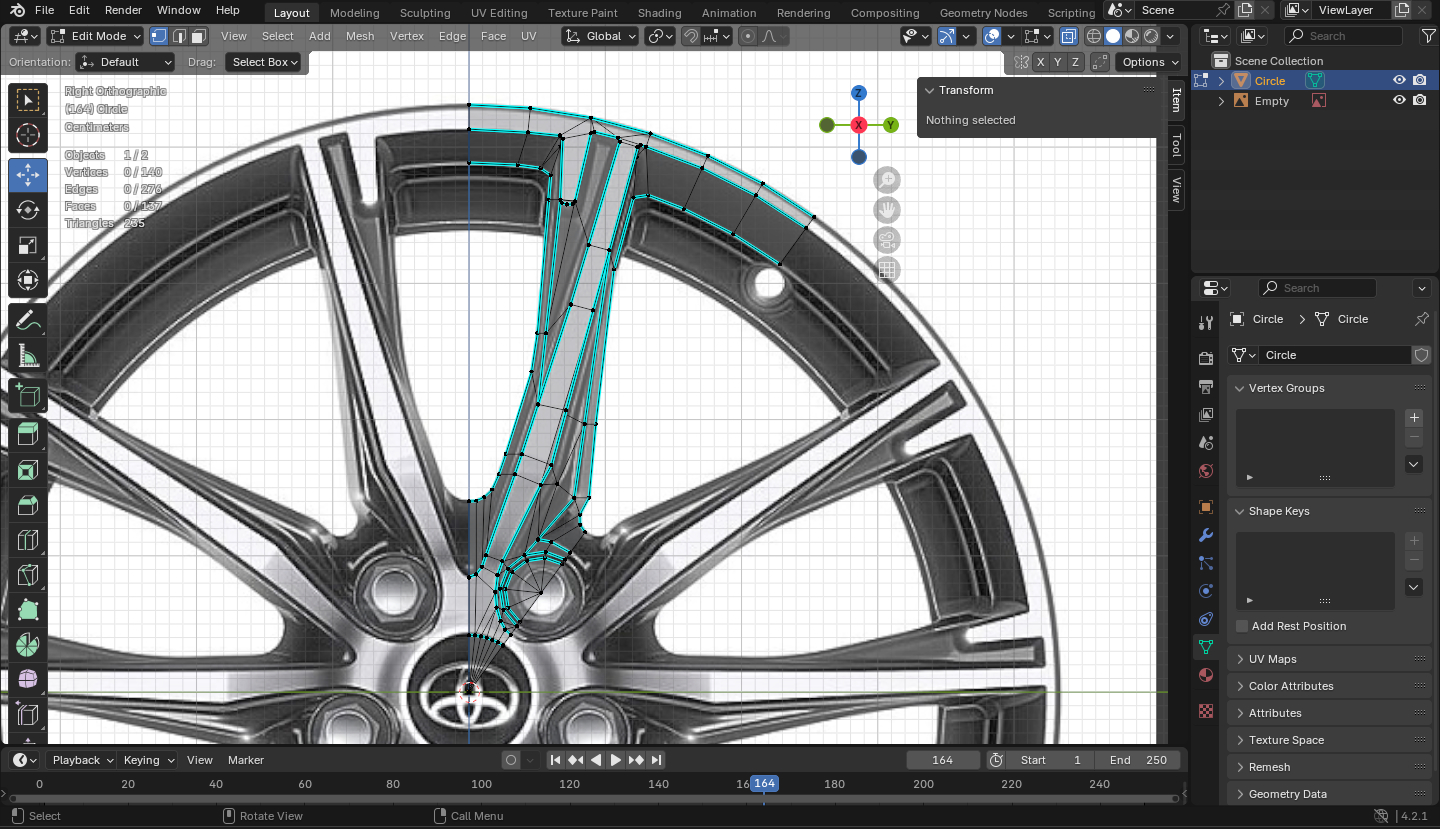The width and height of the screenshot is (1440, 829).
Task: Open the Tool tab in sidebar
Action: tap(1177, 145)
